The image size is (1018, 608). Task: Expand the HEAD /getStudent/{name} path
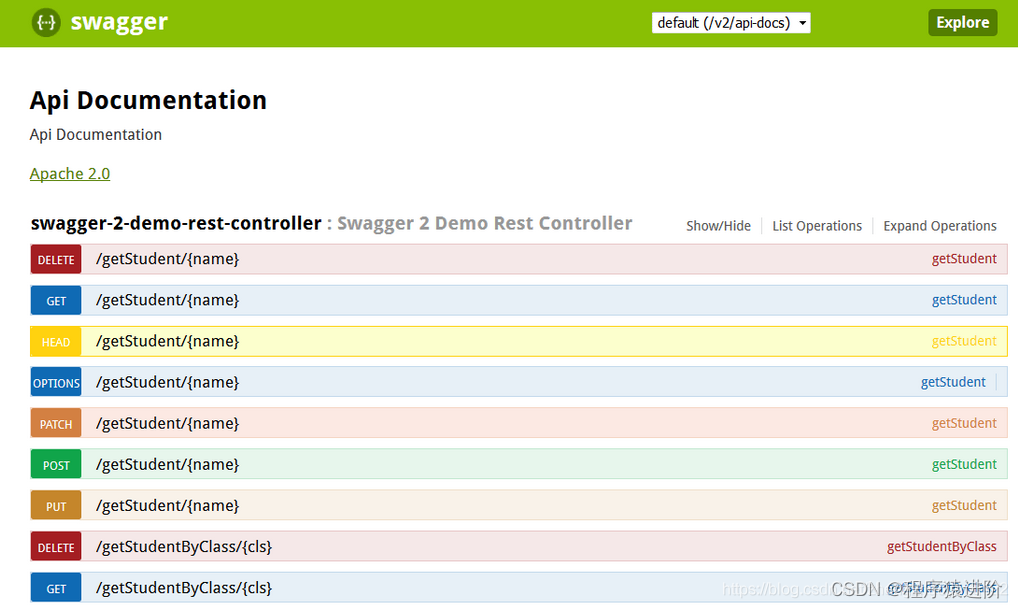pos(168,342)
